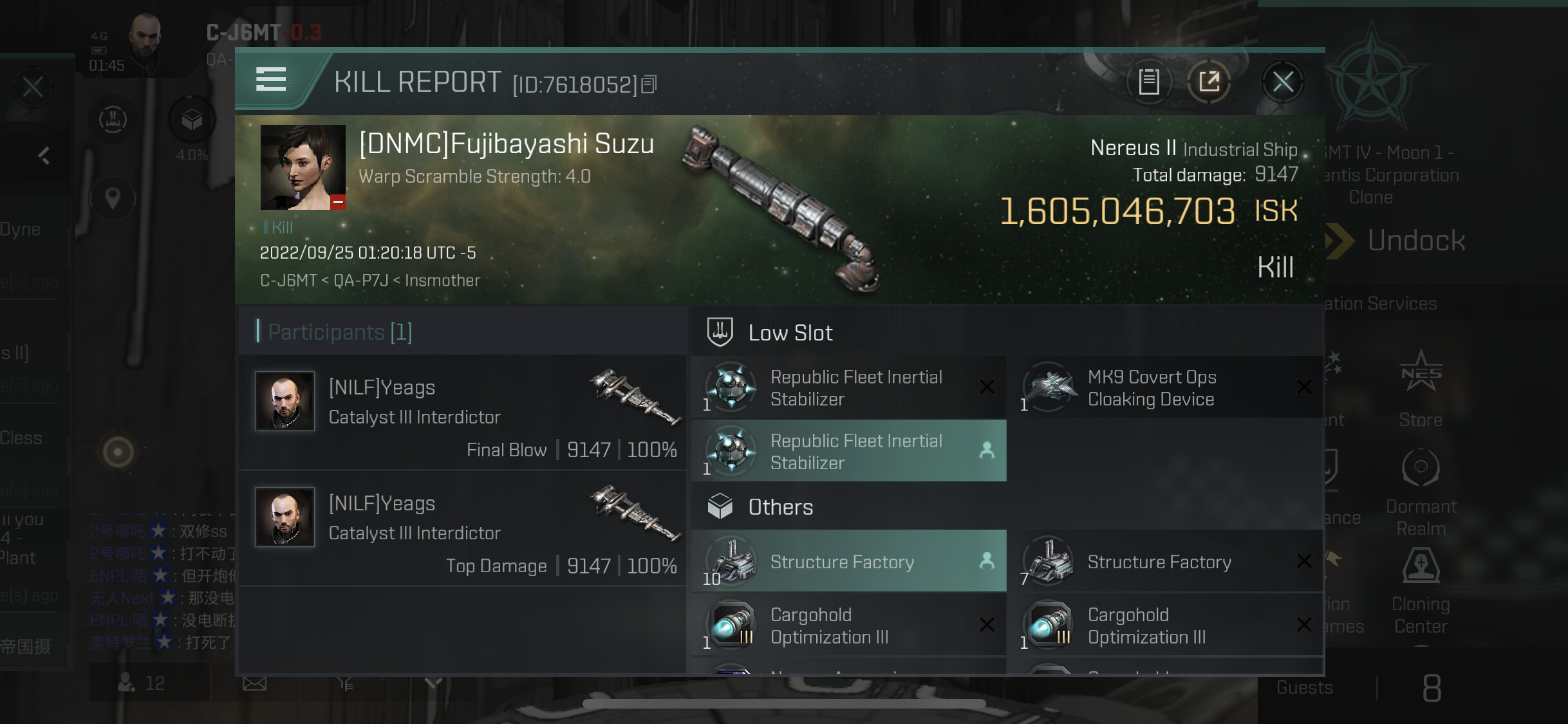The height and width of the screenshot is (724, 1568).
Task: Copy the kill report ID
Action: [x=649, y=84]
